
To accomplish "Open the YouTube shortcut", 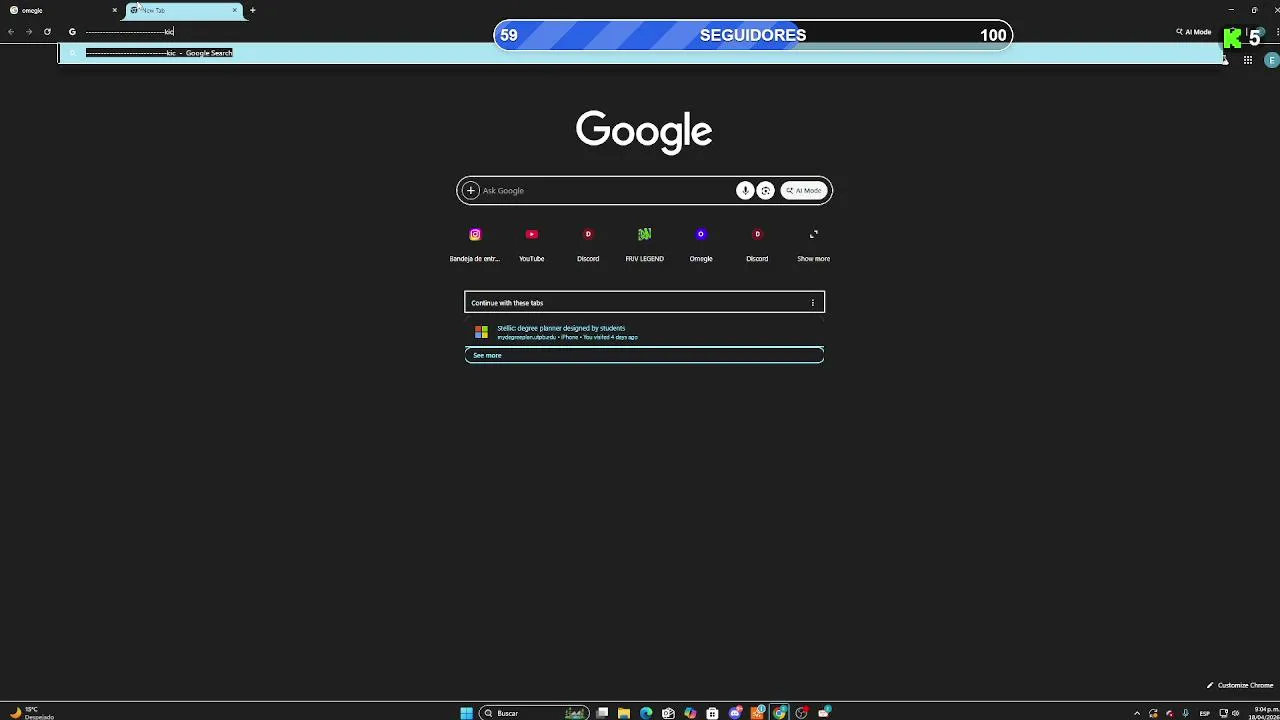I will (x=532, y=245).
